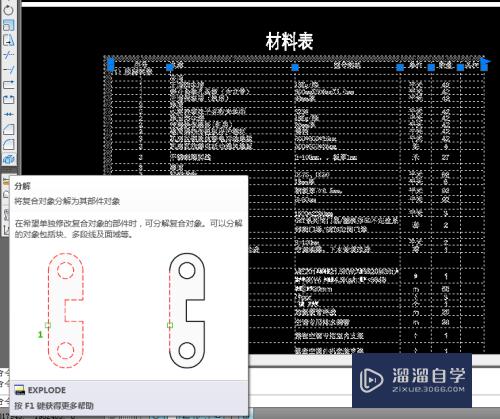The width and height of the screenshot is (500, 419).
Task: Select the Chamfer tool
Action: [x=8, y=129]
